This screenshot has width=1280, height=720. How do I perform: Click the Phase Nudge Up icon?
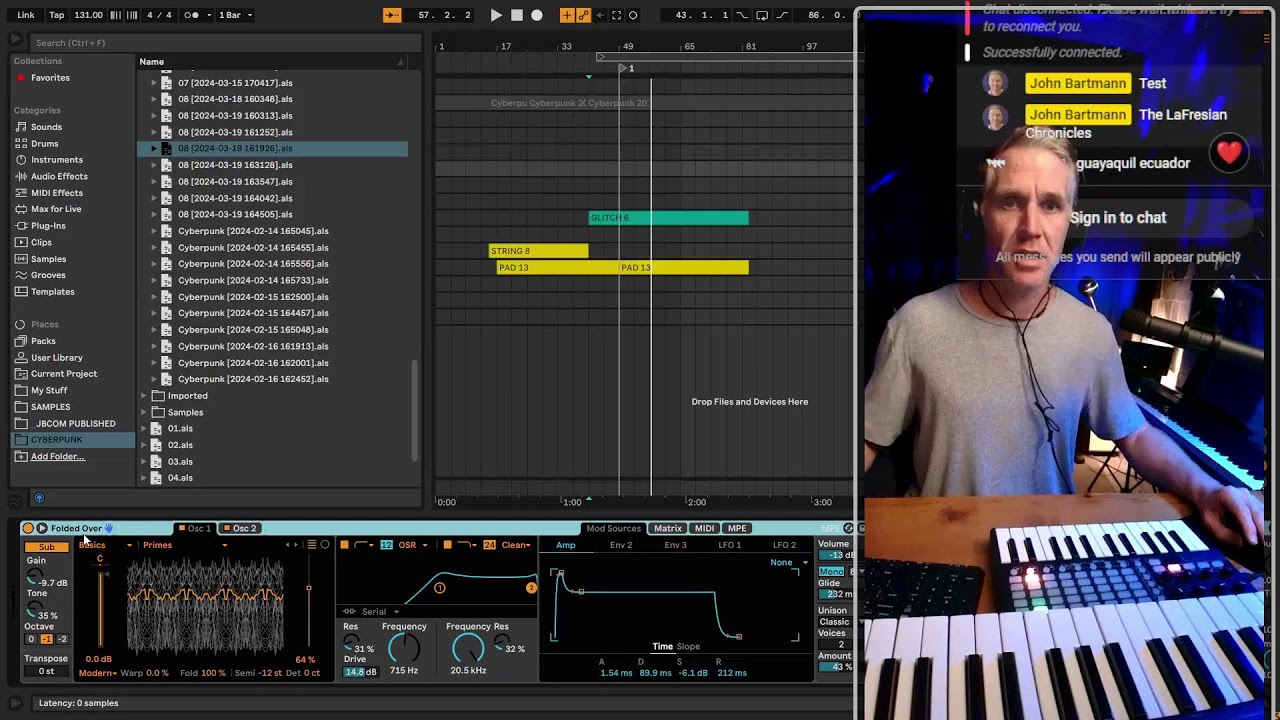click(132, 15)
